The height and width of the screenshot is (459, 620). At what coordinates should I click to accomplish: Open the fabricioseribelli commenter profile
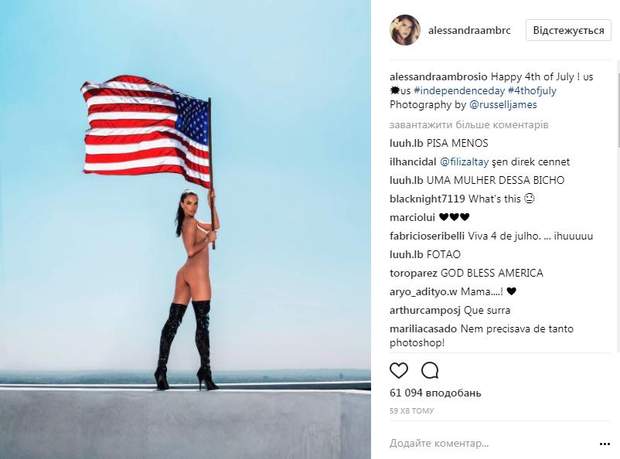[x=427, y=236]
